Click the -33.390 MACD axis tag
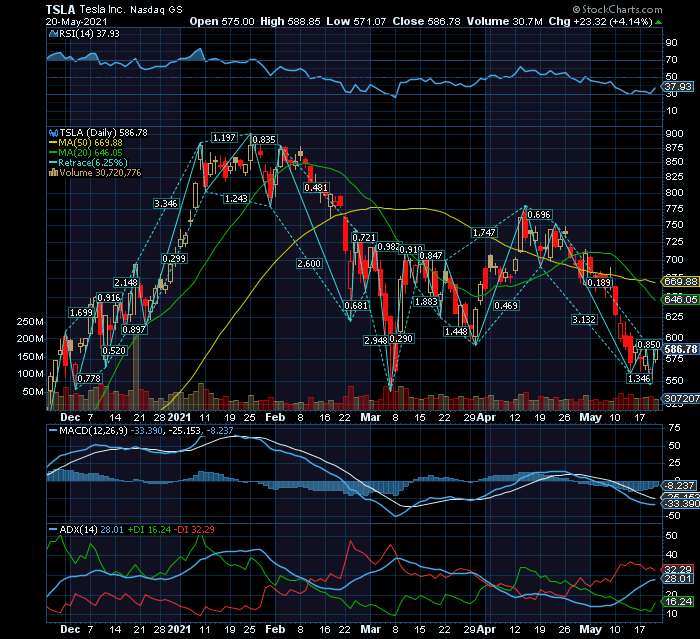700x639 pixels. (x=680, y=504)
